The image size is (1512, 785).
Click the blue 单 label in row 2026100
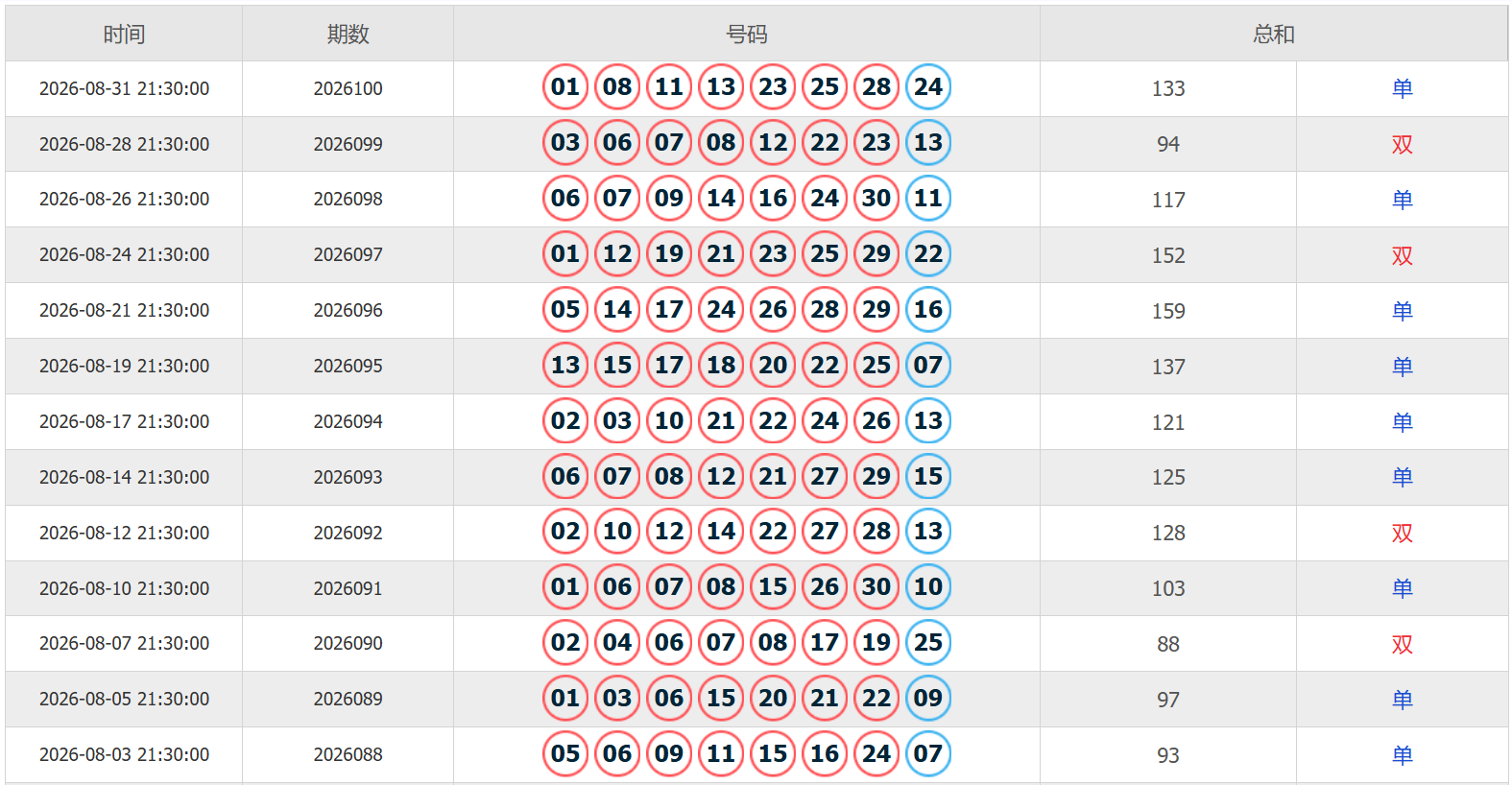click(x=1403, y=88)
